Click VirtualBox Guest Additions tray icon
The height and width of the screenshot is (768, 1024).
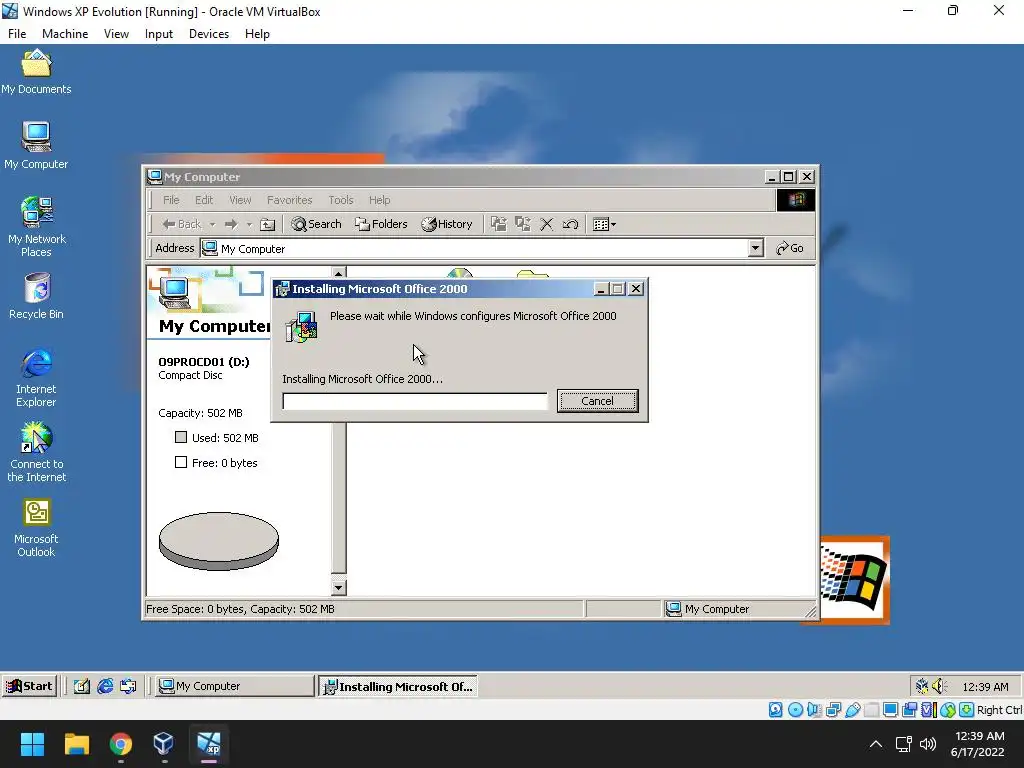pyautogui.click(x=921, y=686)
